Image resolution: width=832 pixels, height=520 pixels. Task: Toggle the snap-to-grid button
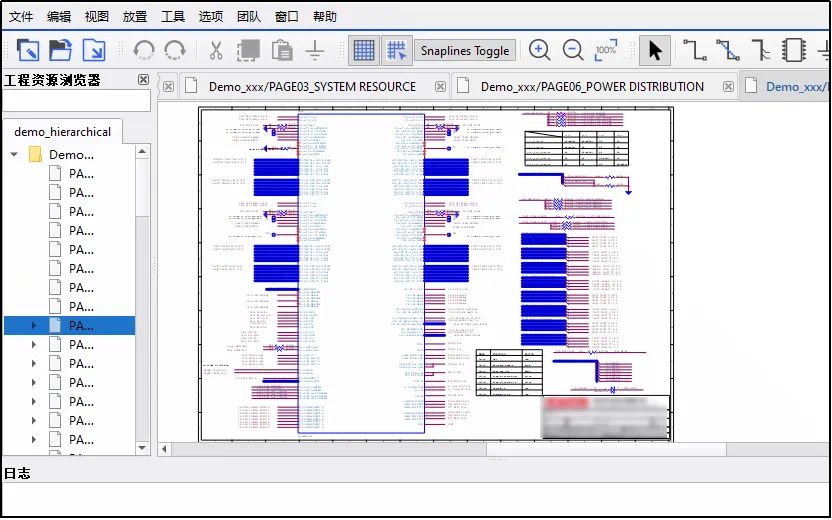[x=397, y=50]
